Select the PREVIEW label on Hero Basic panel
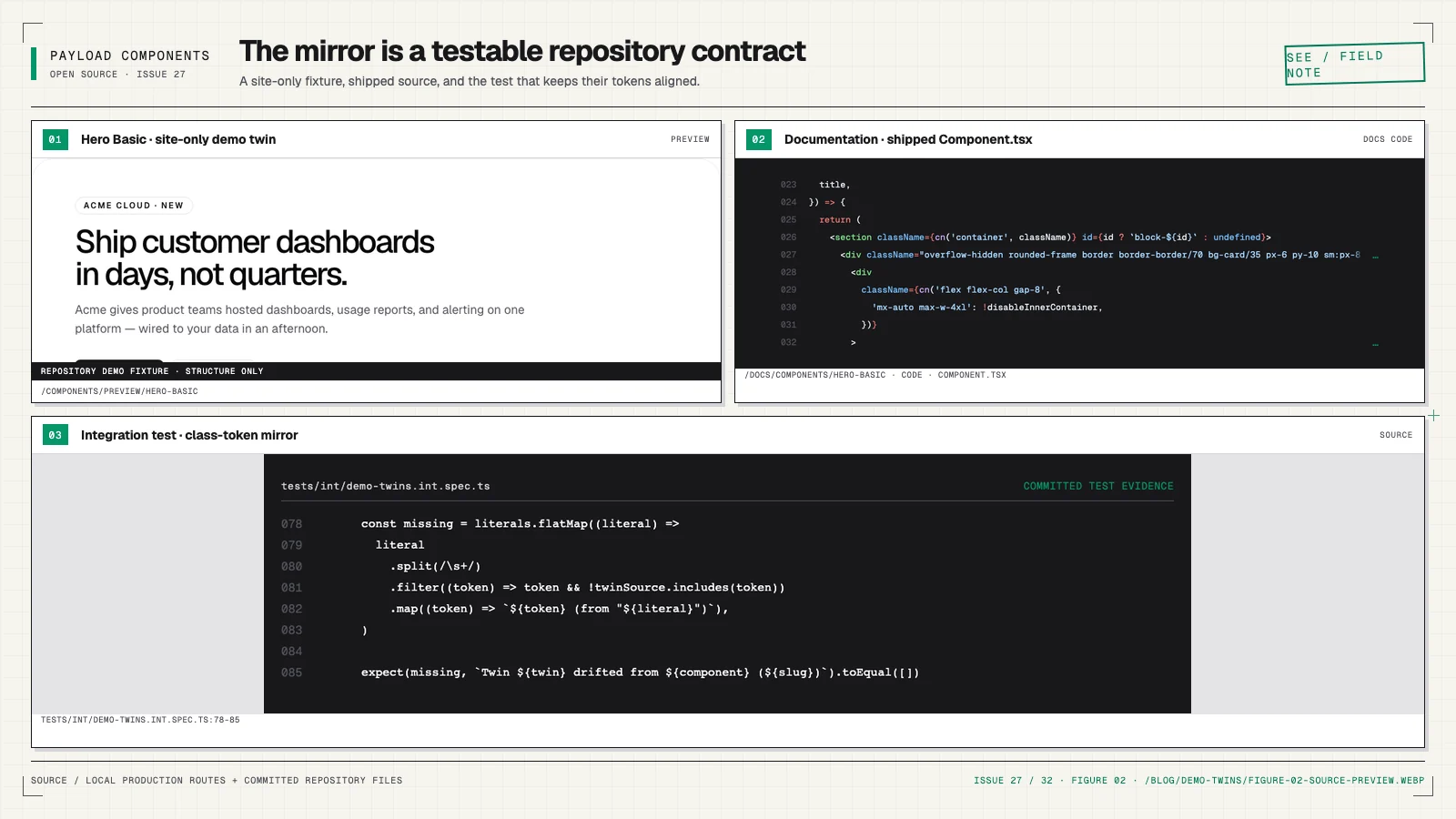The width and height of the screenshot is (1456, 819). pos(690,139)
